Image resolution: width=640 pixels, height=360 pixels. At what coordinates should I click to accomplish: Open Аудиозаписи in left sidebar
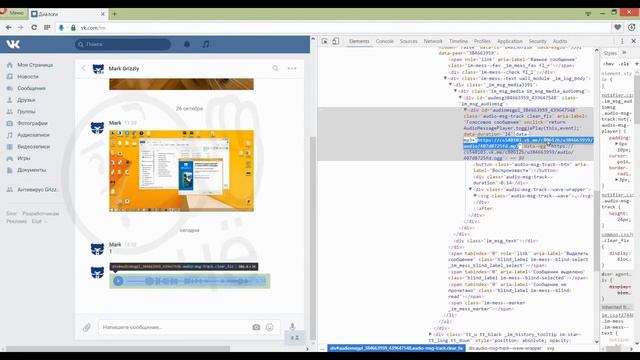33,135
